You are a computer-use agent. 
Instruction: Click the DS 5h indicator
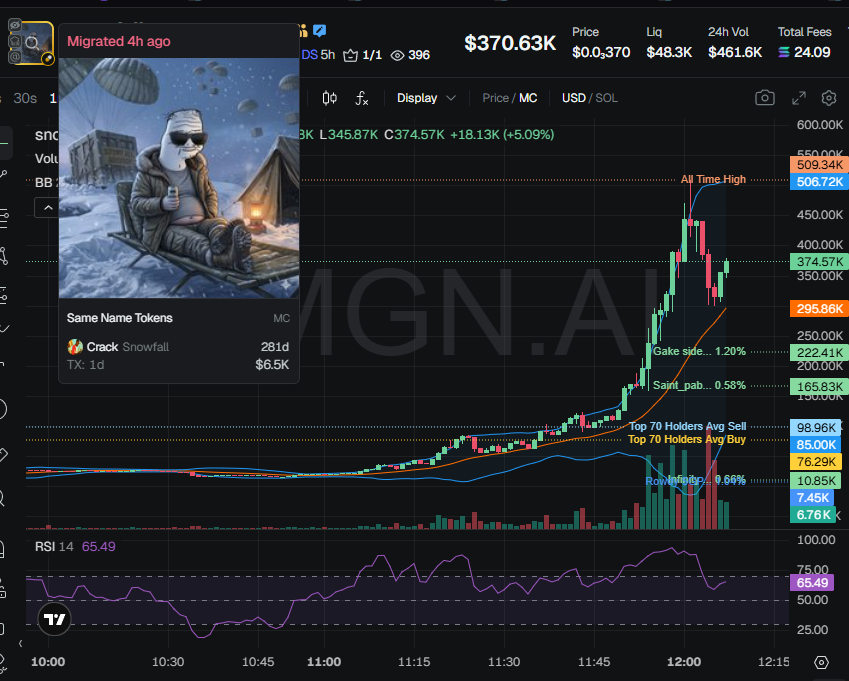click(318, 55)
